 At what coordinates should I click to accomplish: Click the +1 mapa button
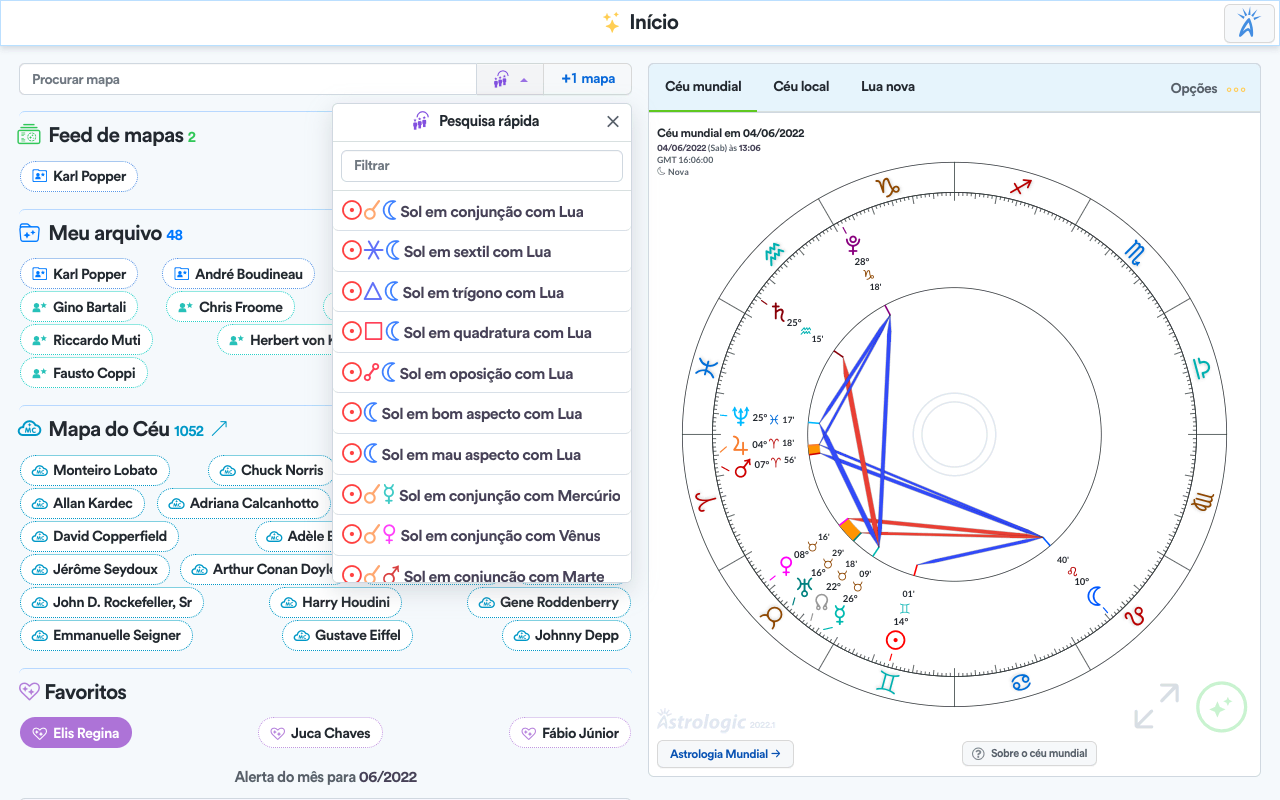588,79
